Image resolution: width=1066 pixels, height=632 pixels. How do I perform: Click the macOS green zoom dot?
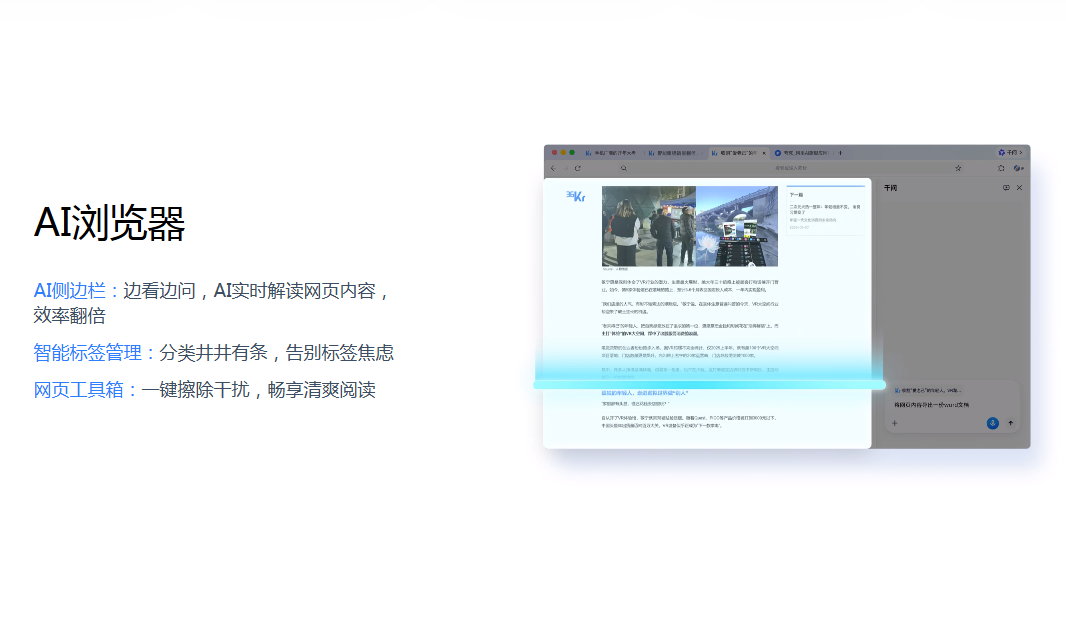(x=572, y=153)
